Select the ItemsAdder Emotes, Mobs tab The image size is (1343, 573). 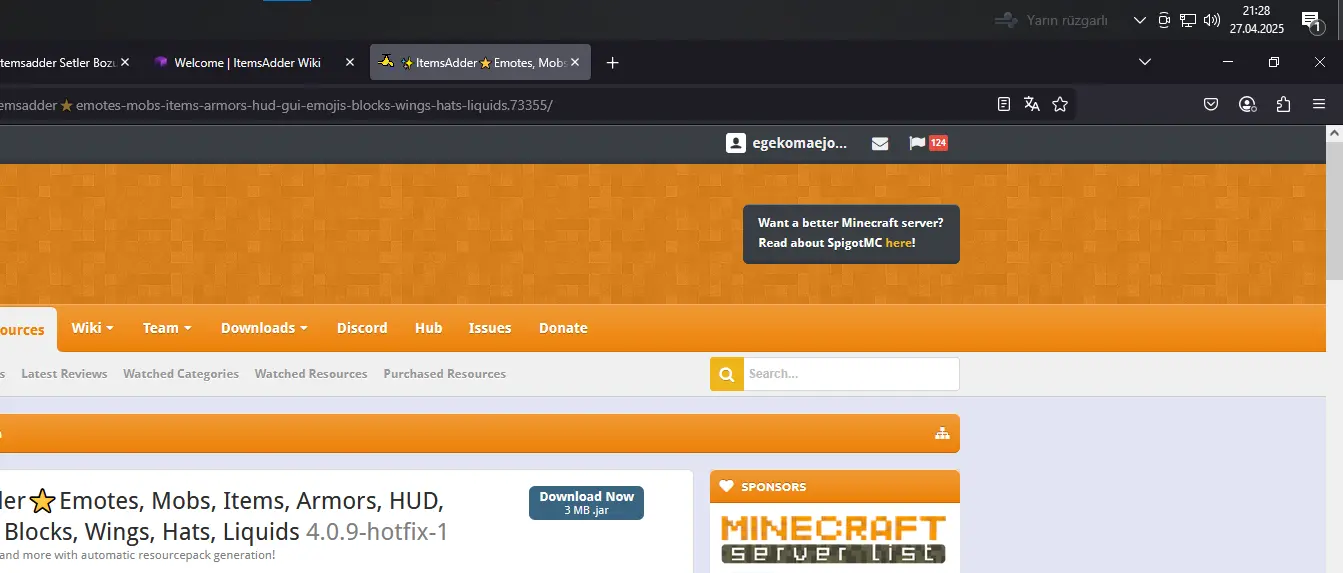coord(480,62)
